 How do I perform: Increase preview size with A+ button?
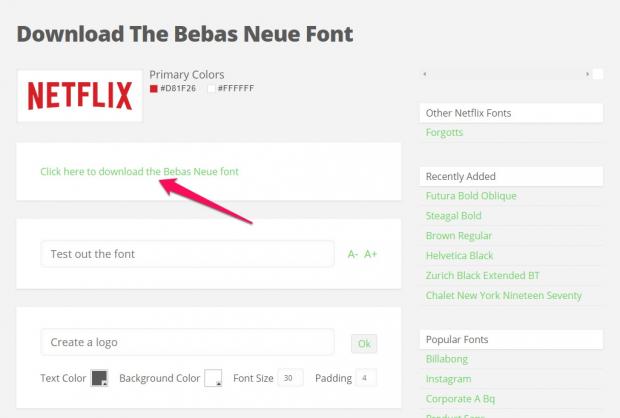pos(370,254)
